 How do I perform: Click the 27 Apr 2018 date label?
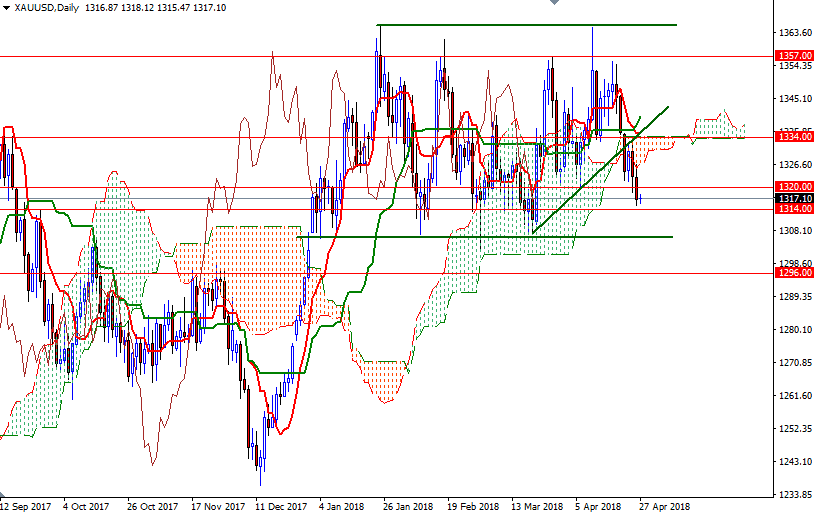coord(664,506)
